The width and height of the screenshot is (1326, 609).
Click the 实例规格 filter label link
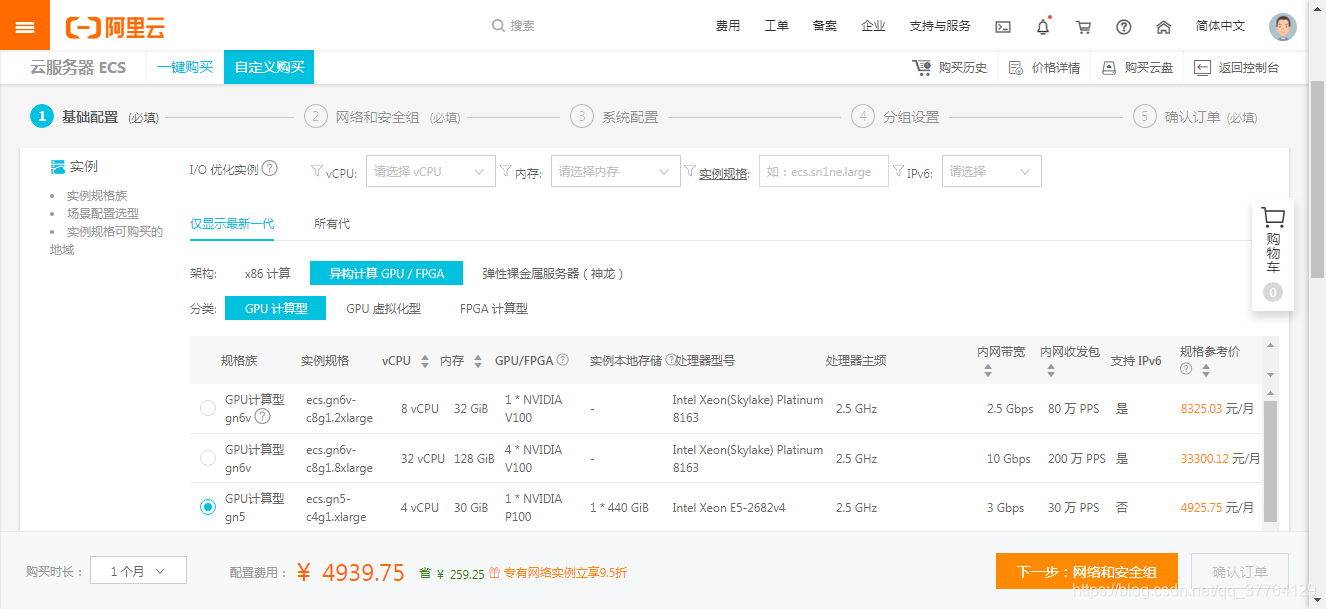tap(723, 172)
